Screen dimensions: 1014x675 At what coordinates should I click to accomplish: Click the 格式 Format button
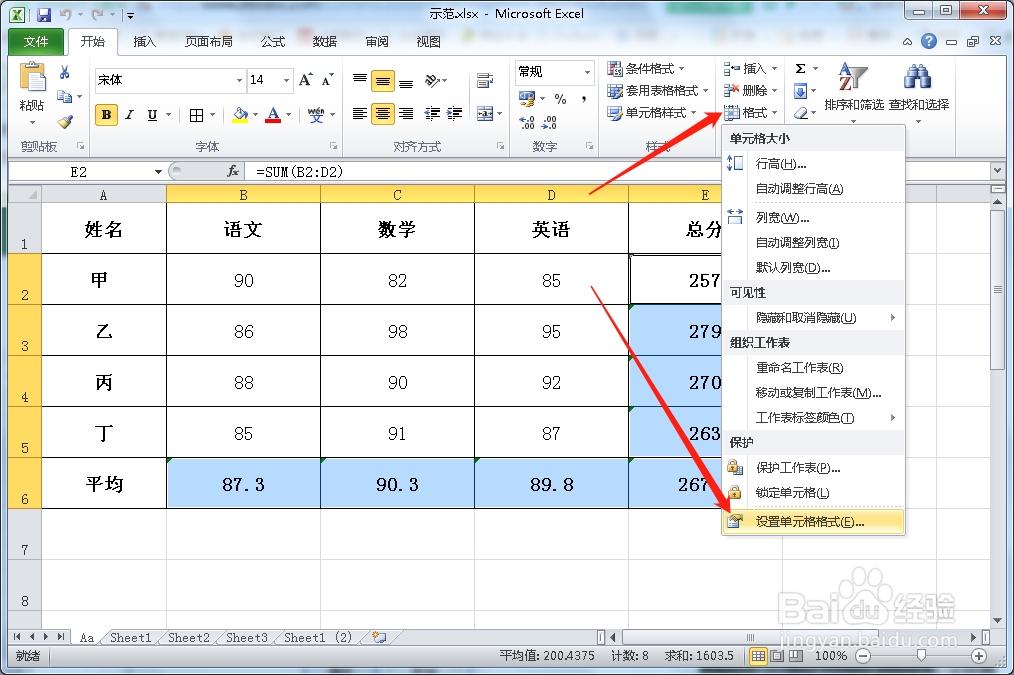(750, 112)
